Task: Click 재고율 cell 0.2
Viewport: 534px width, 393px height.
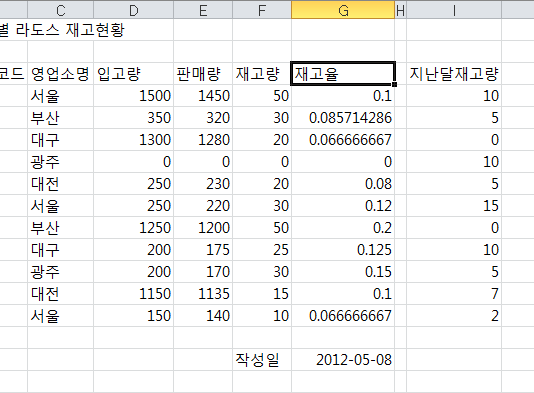Action: tap(343, 227)
